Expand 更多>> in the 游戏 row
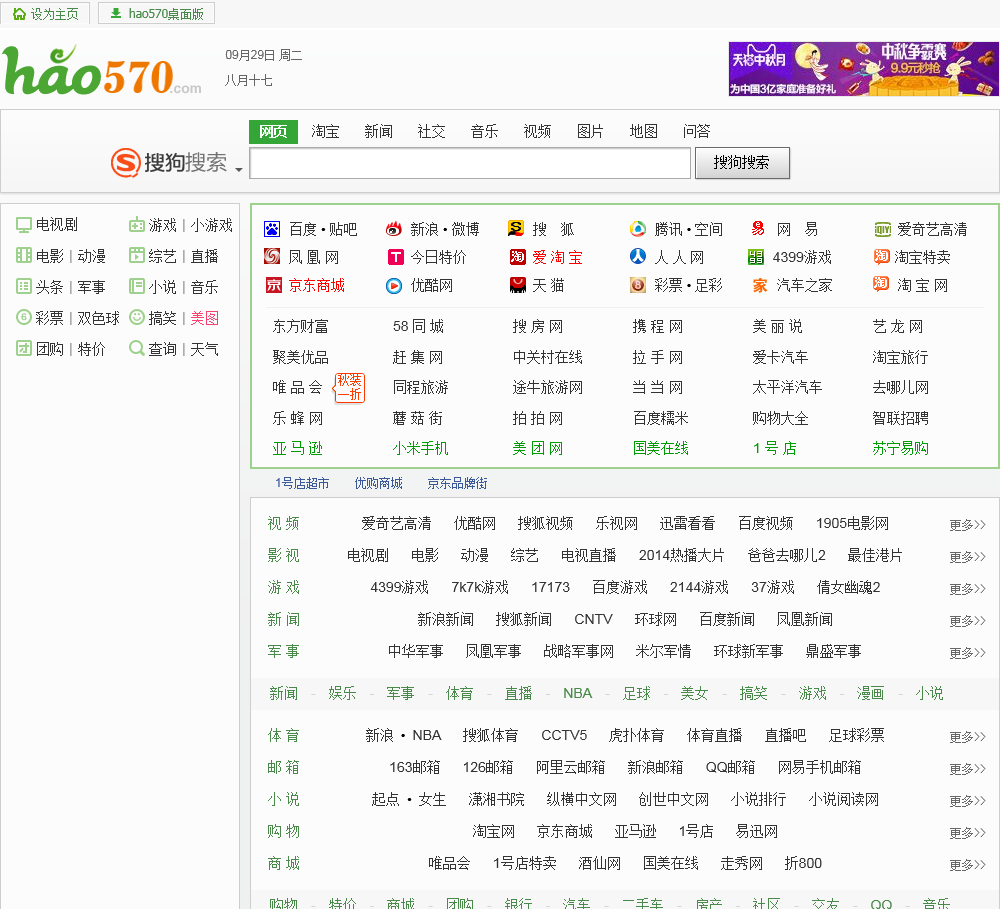This screenshot has width=1000, height=909. click(x=967, y=589)
